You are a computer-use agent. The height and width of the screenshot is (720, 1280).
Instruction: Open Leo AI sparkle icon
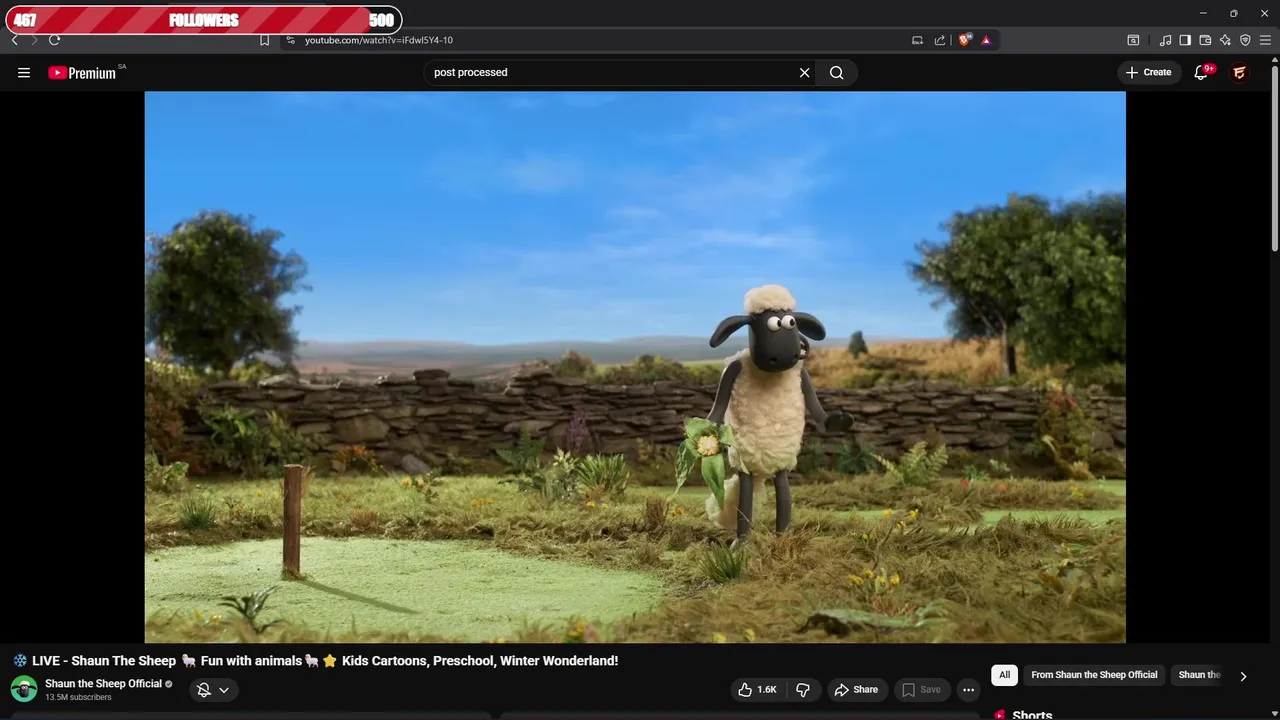click(1225, 40)
